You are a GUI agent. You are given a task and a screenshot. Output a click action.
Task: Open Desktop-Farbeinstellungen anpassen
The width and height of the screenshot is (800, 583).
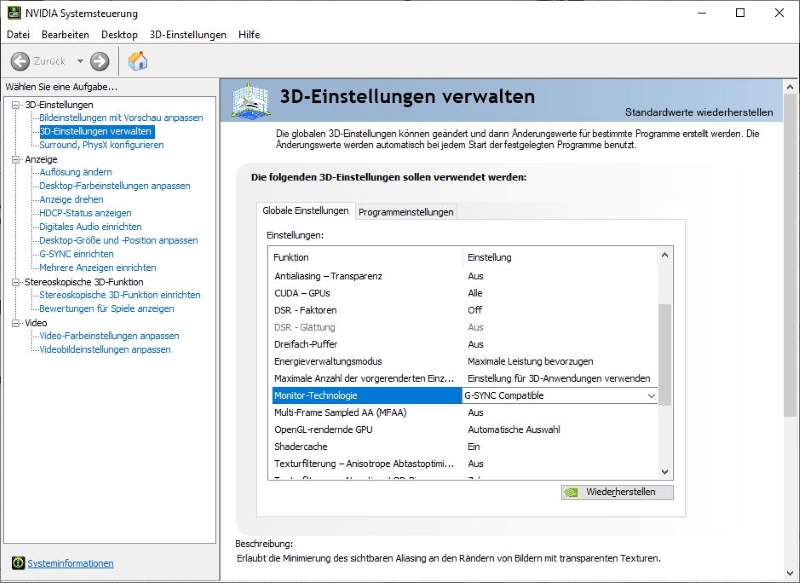coord(115,186)
